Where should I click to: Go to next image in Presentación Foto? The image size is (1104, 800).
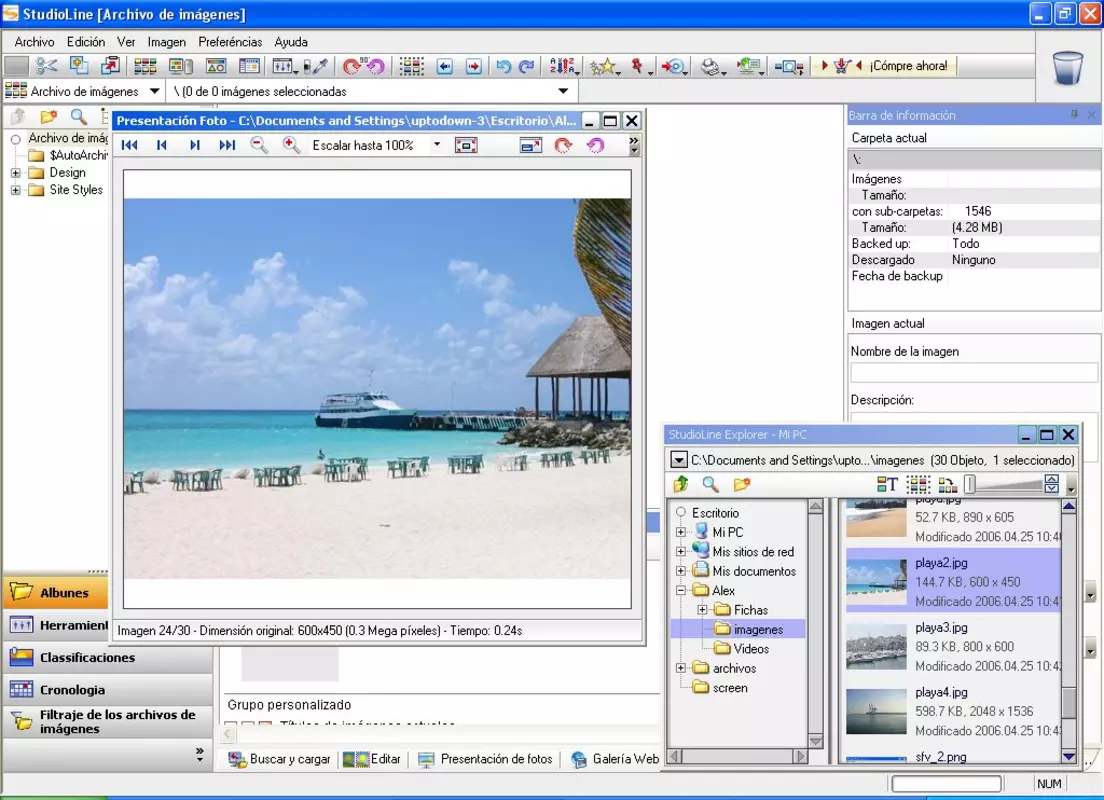(x=194, y=145)
